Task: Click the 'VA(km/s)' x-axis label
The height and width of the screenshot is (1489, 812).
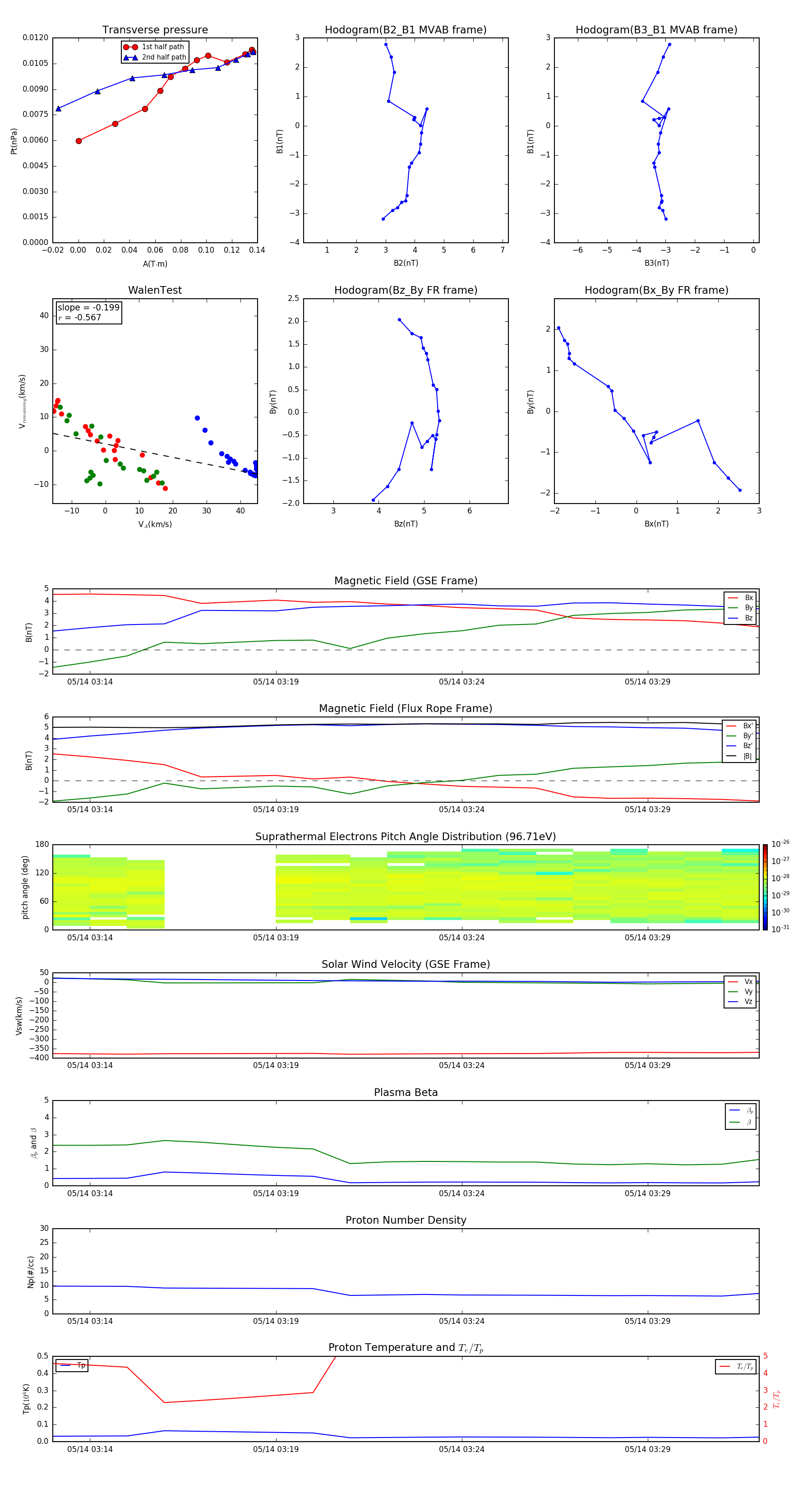Action: click(155, 525)
